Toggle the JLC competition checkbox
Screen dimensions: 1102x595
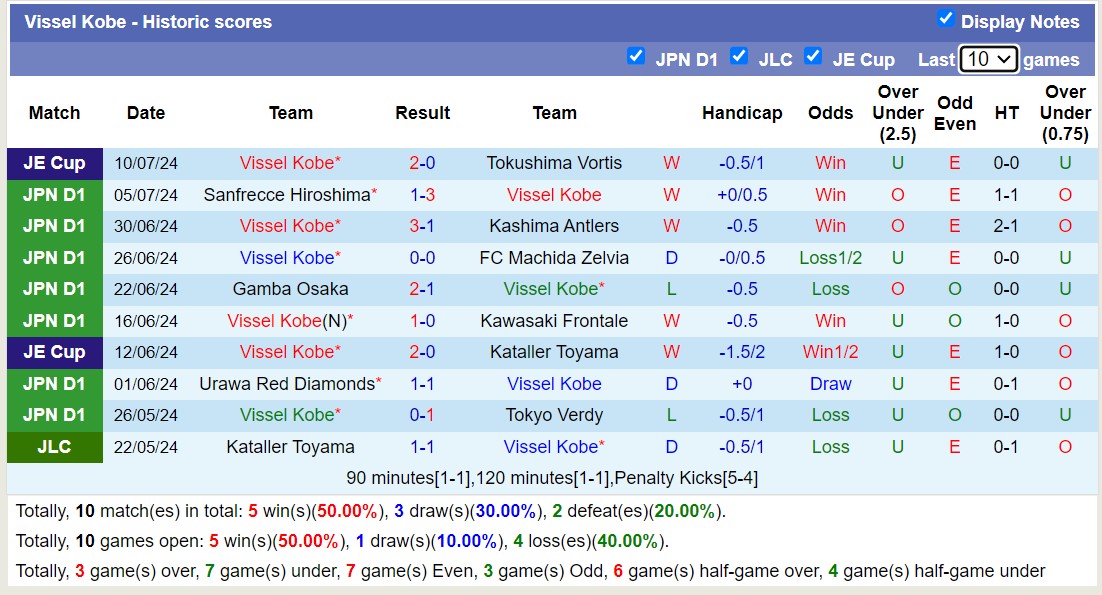[739, 56]
